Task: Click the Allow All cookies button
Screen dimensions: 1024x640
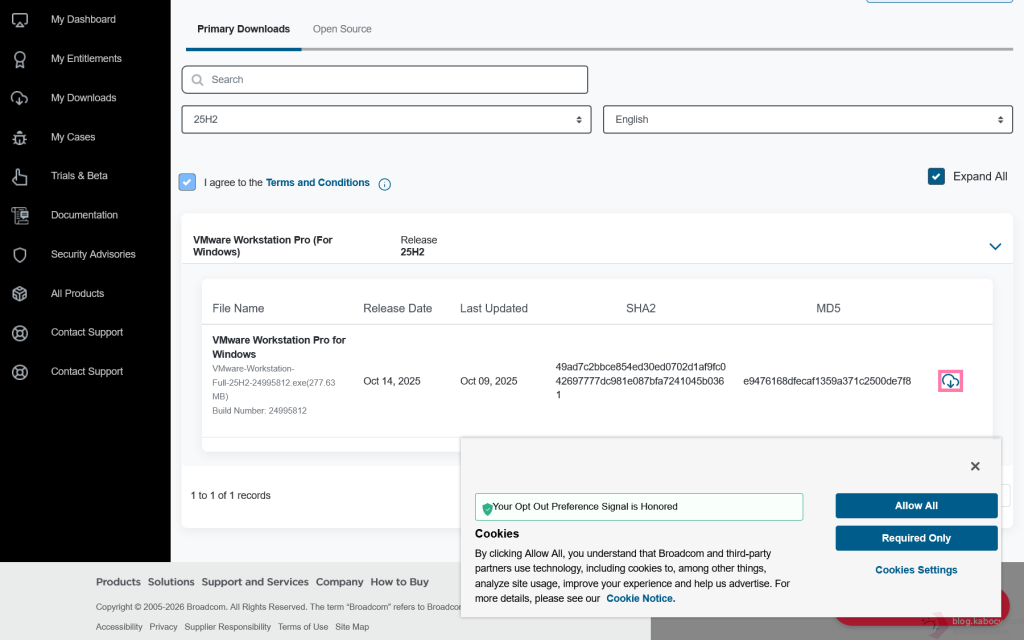Action: coord(916,506)
